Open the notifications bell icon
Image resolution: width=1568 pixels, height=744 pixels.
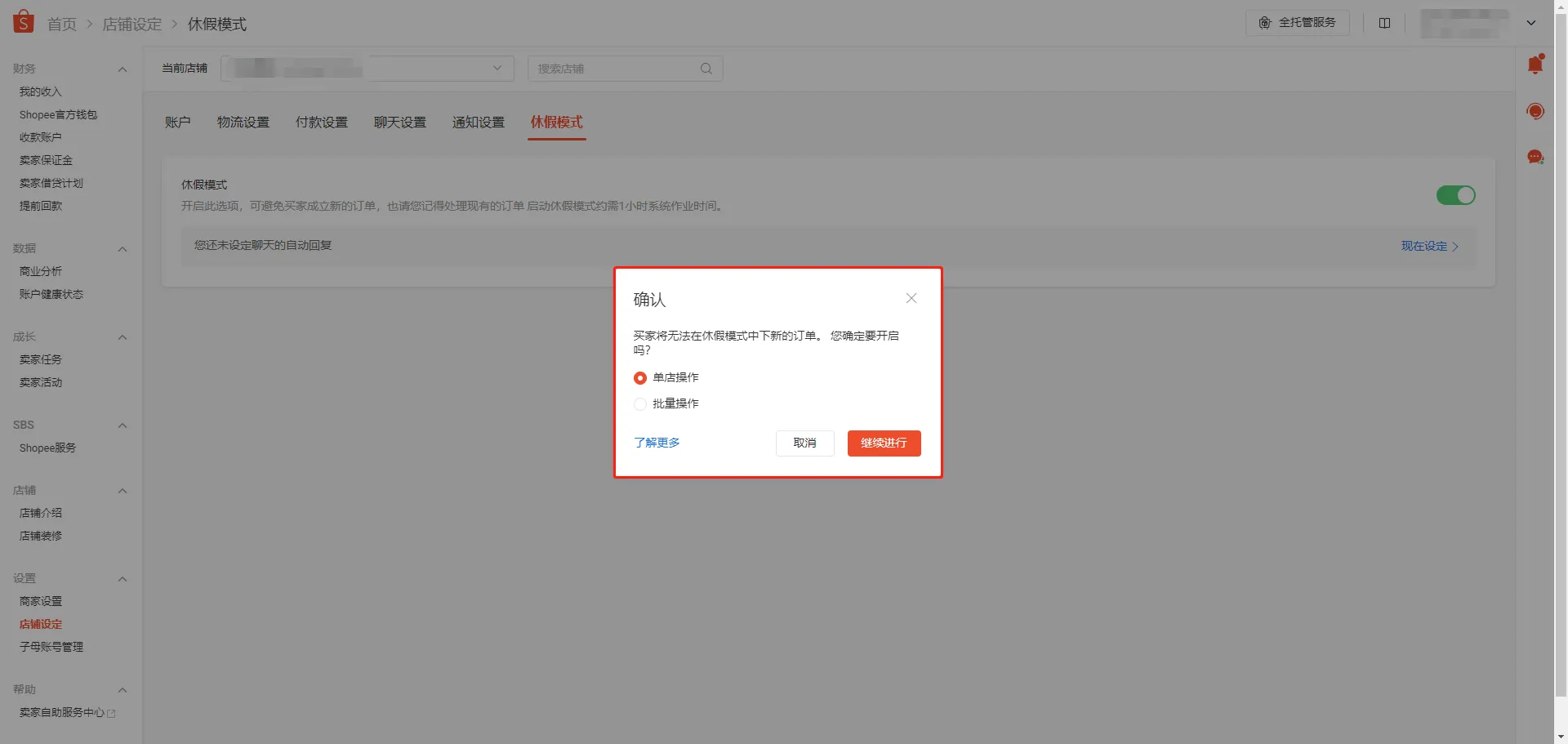point(1536,63)
